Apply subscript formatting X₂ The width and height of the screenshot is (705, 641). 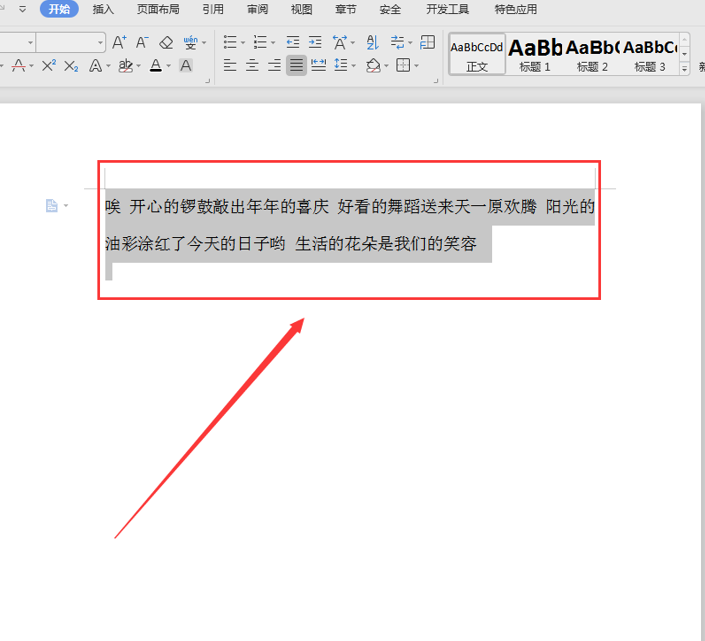pyautogui.click(x=71, y=67)
